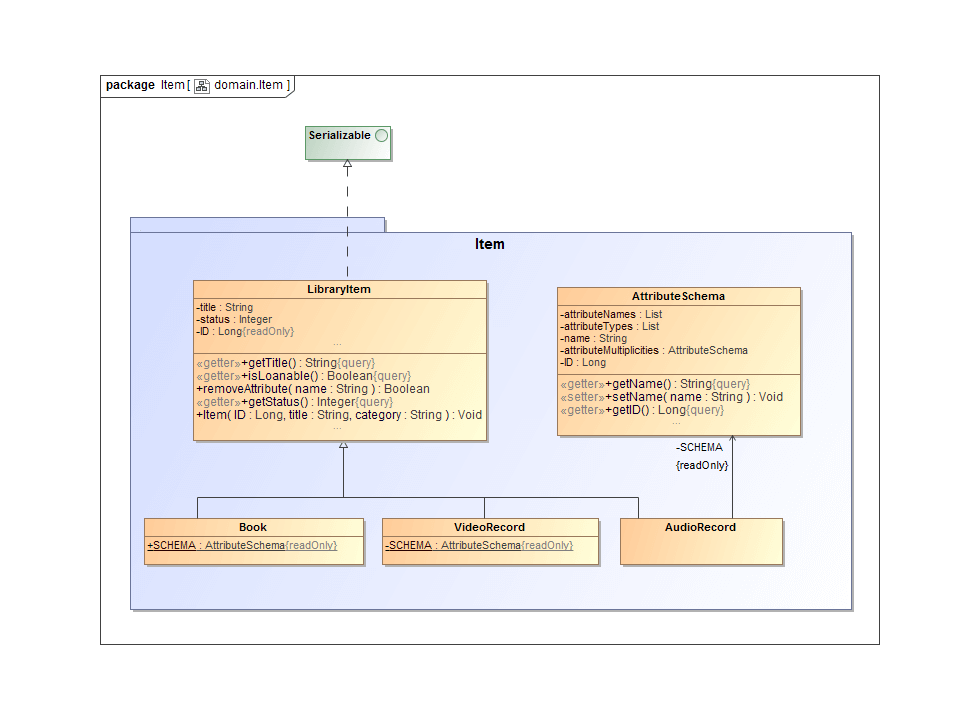Select the setName setter in AttributeSchema
Screen dimensions: 980x720
(x=671, y=397)
